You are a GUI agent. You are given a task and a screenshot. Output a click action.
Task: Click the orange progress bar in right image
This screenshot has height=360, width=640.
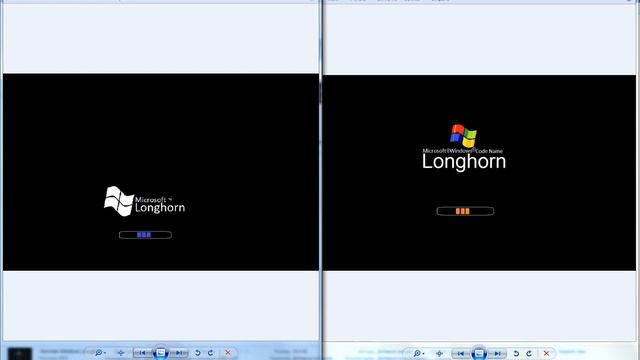click(465, 211)
